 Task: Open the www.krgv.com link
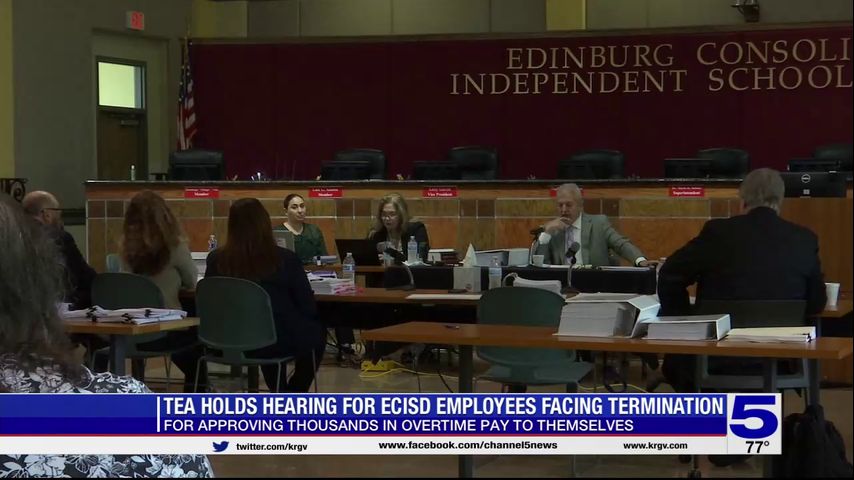[654, 446]
